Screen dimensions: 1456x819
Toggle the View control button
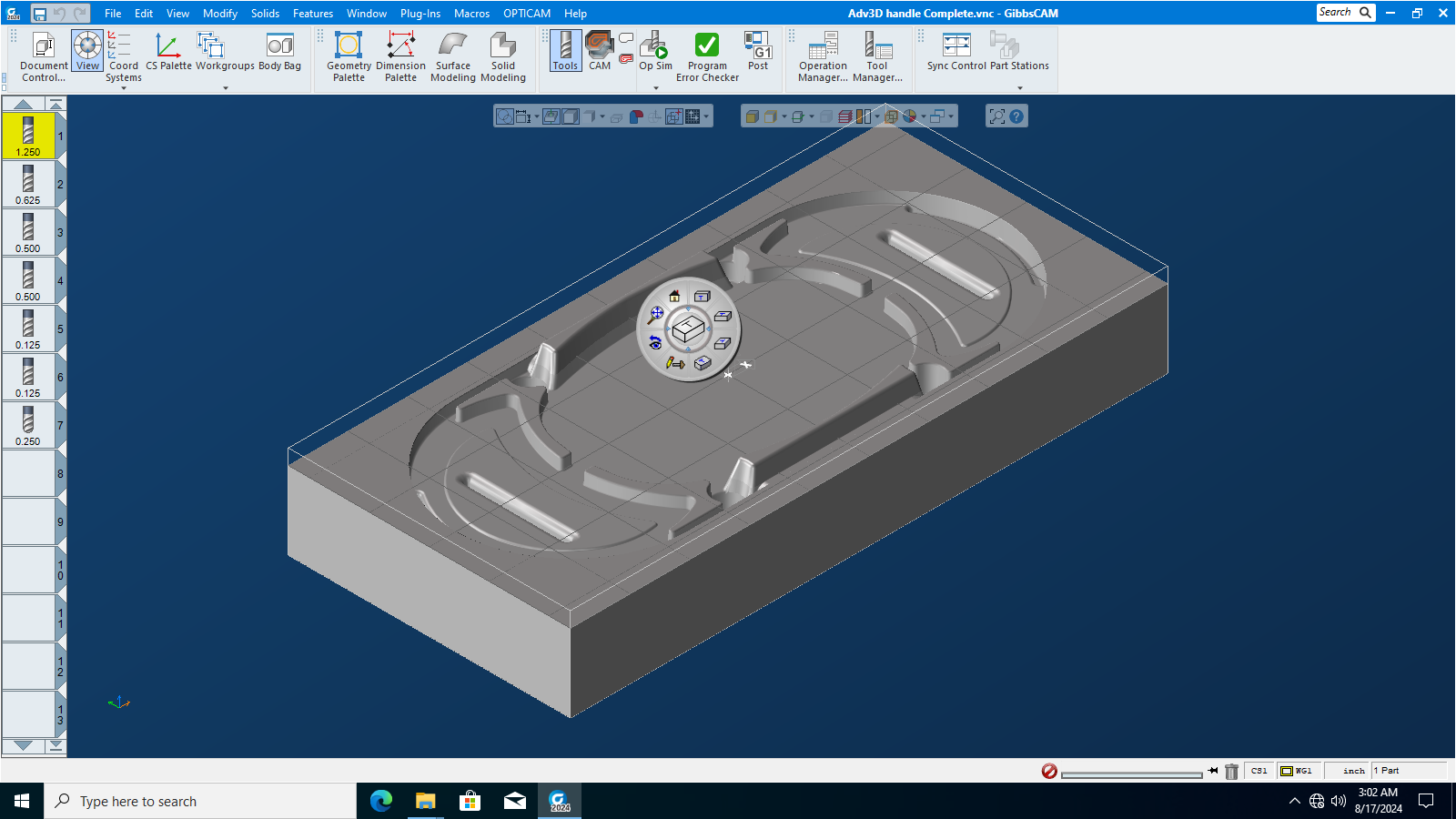(x=87, y=51)
